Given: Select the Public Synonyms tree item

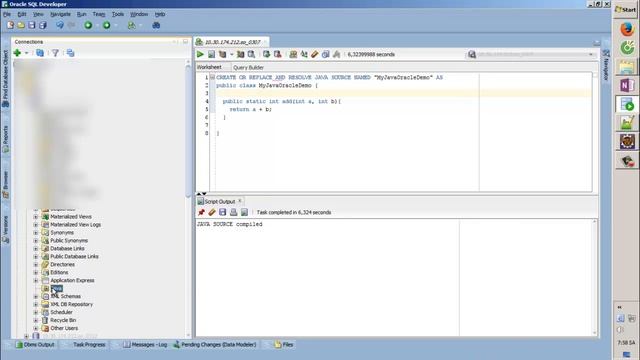Looking at the screenshot, I should 69,240.
